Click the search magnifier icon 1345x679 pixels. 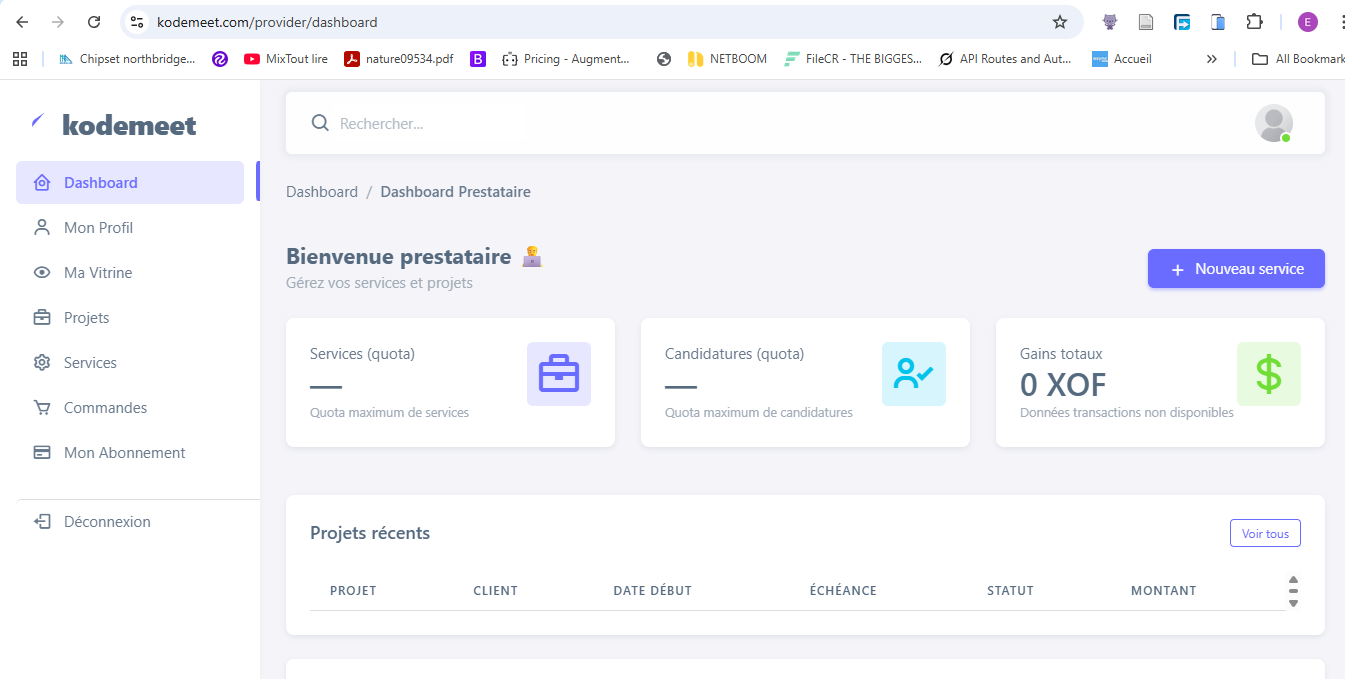coord(320,123)
